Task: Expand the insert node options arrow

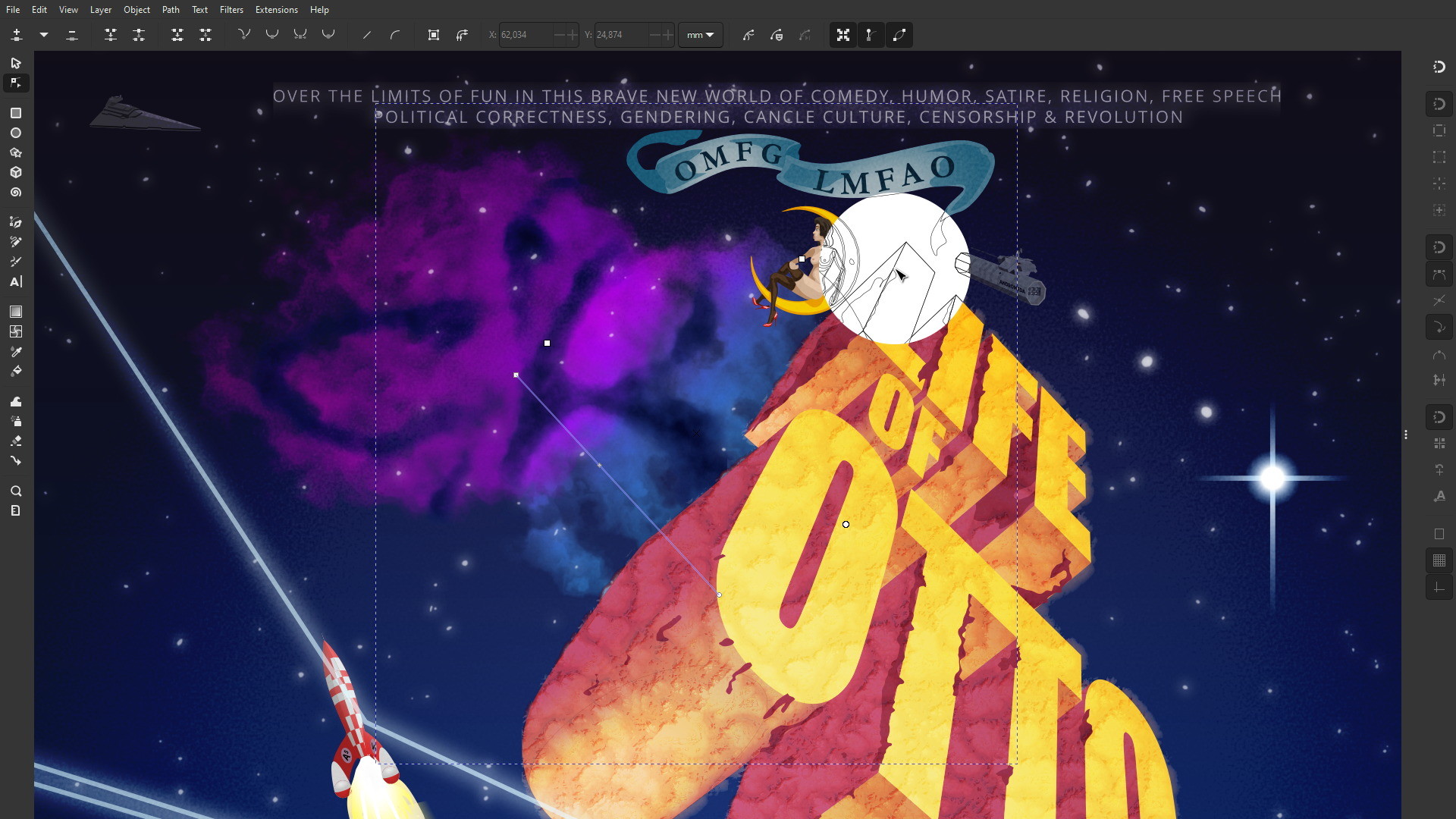Action: 44,35
